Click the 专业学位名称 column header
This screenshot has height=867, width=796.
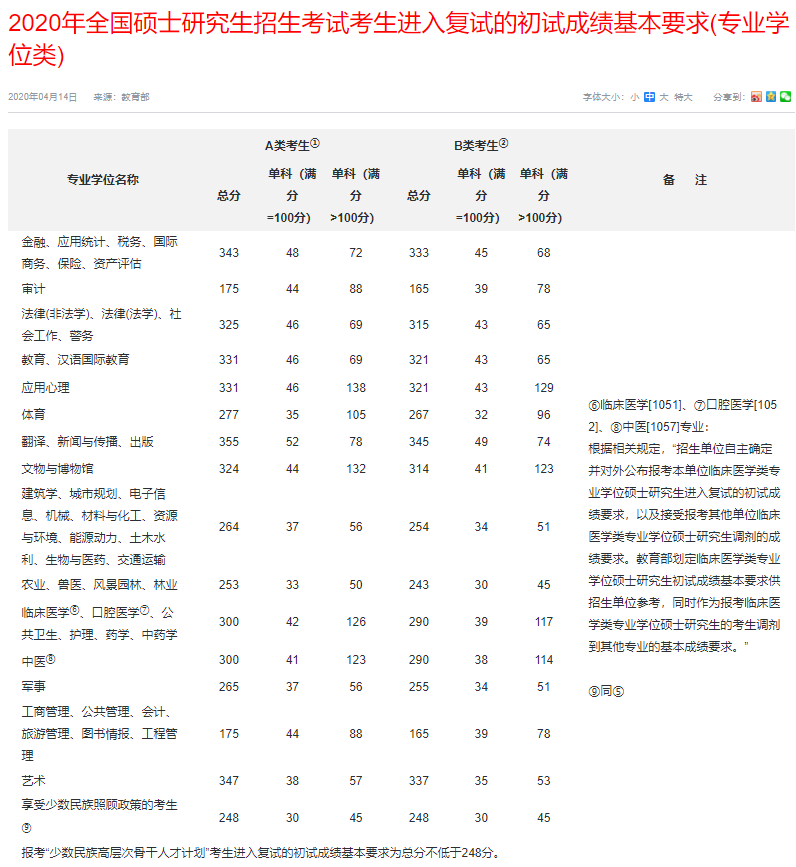[x=102, y=180]
